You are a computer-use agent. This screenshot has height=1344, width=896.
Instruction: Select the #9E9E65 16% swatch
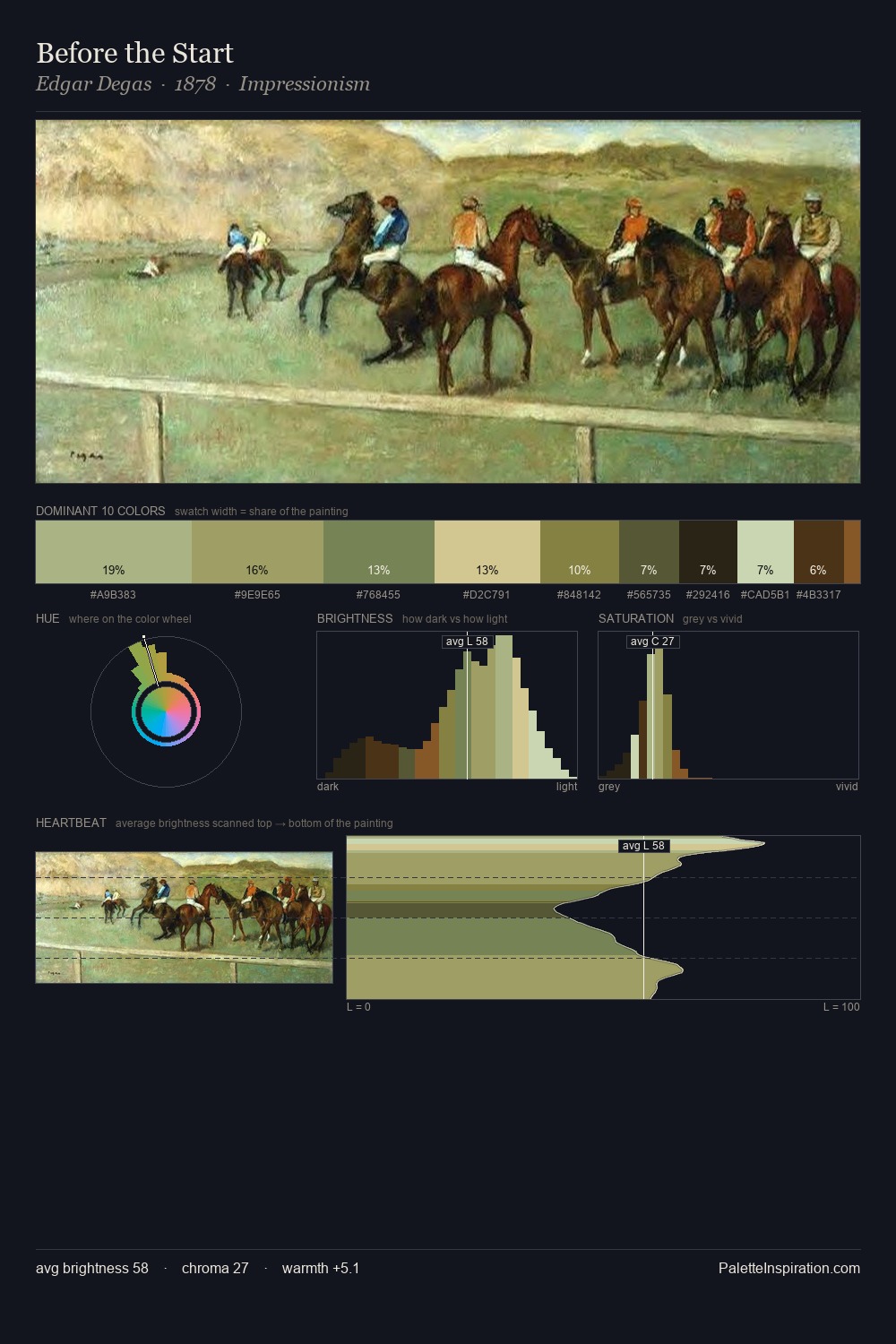click(257, 552)
